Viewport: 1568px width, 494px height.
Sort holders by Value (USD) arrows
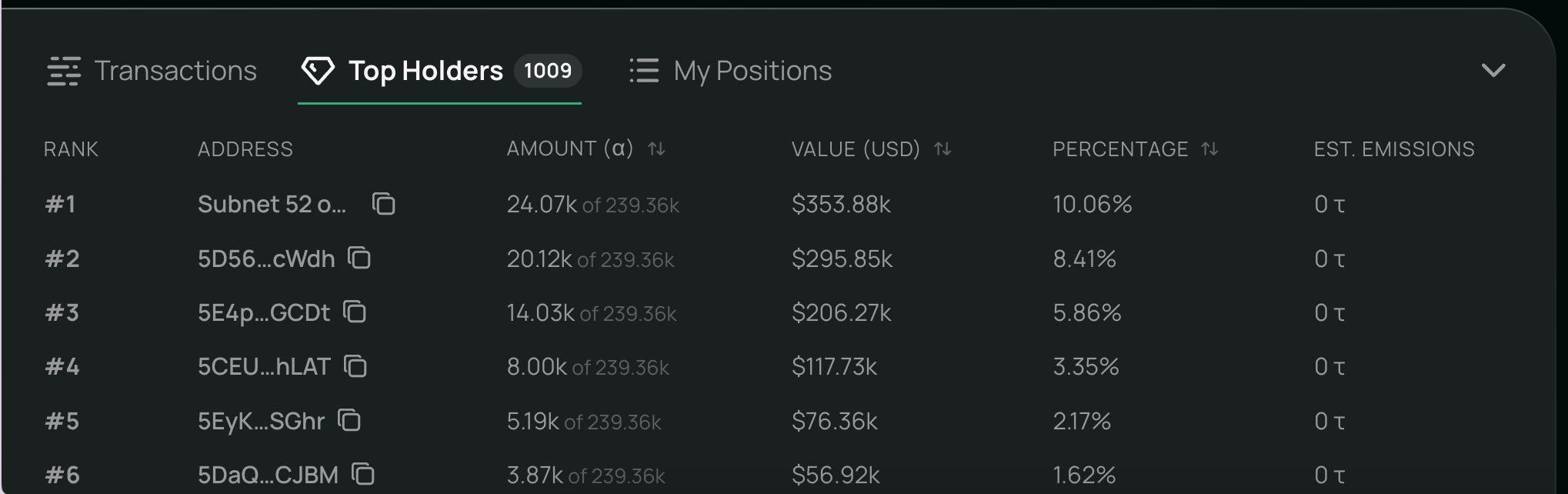click(942, 149)
